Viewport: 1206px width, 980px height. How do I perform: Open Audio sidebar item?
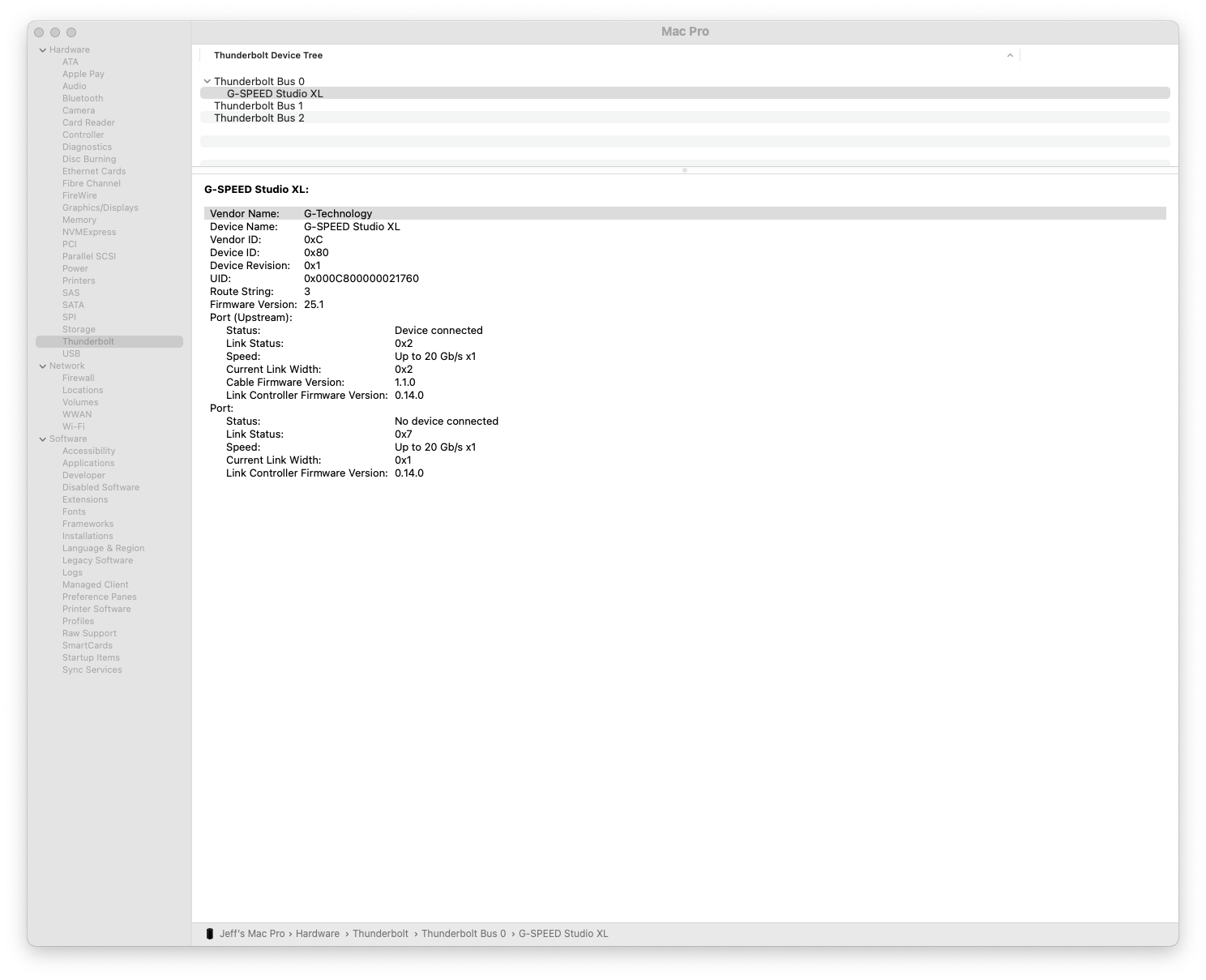click(x=74, y=86)
